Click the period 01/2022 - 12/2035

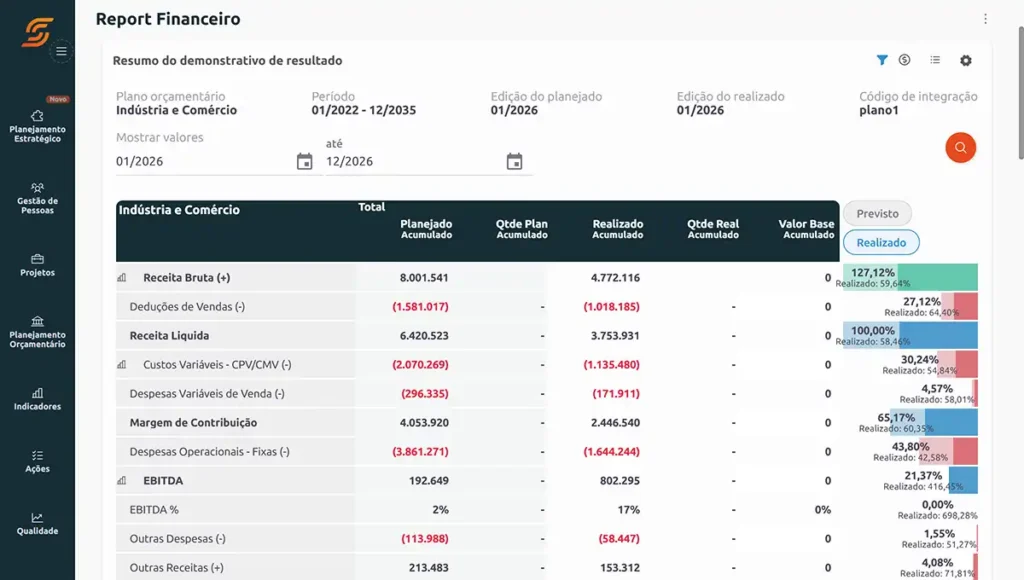pos(364,110)
